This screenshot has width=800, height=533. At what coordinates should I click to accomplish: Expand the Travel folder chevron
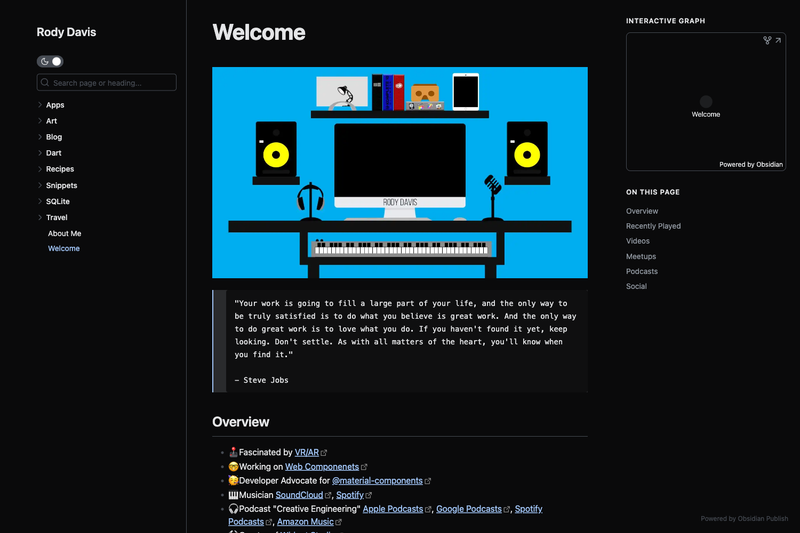tap(40, 217)
